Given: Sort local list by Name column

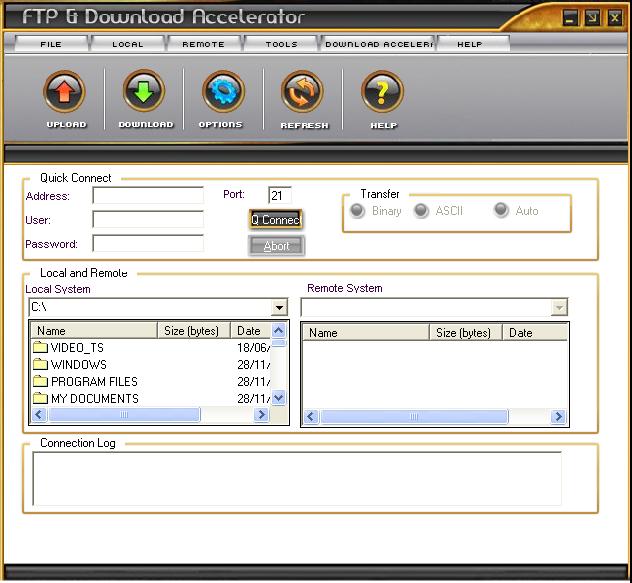Looking at the screenshot, I should click(94, 331).
